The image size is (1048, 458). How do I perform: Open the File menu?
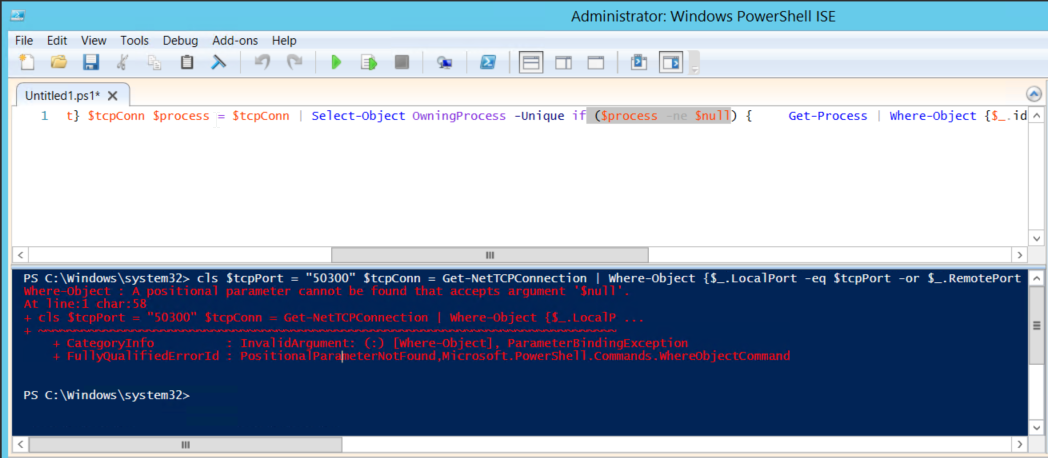24,40
